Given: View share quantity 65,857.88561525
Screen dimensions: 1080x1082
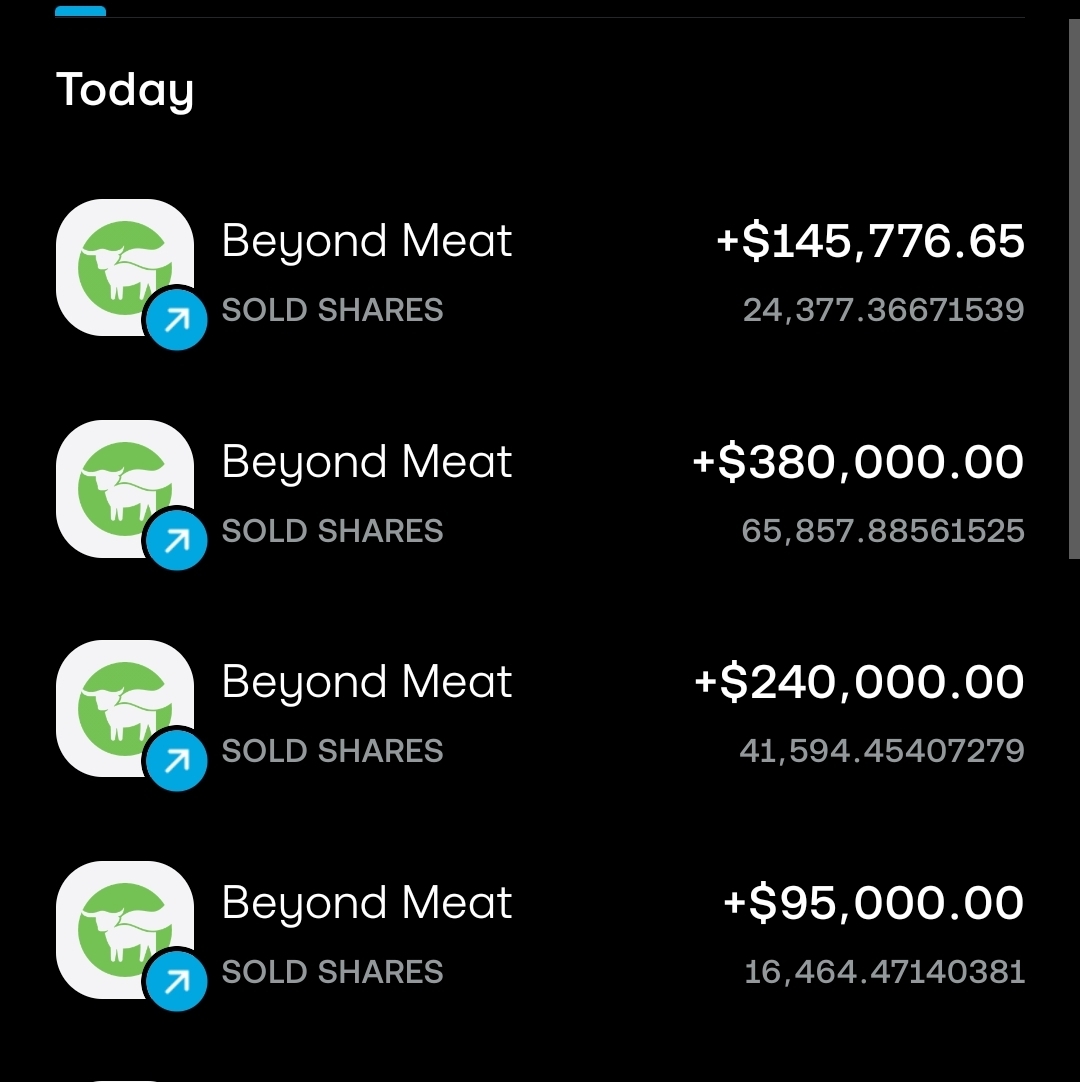Looking at the screenshot, I should [883, 531].
